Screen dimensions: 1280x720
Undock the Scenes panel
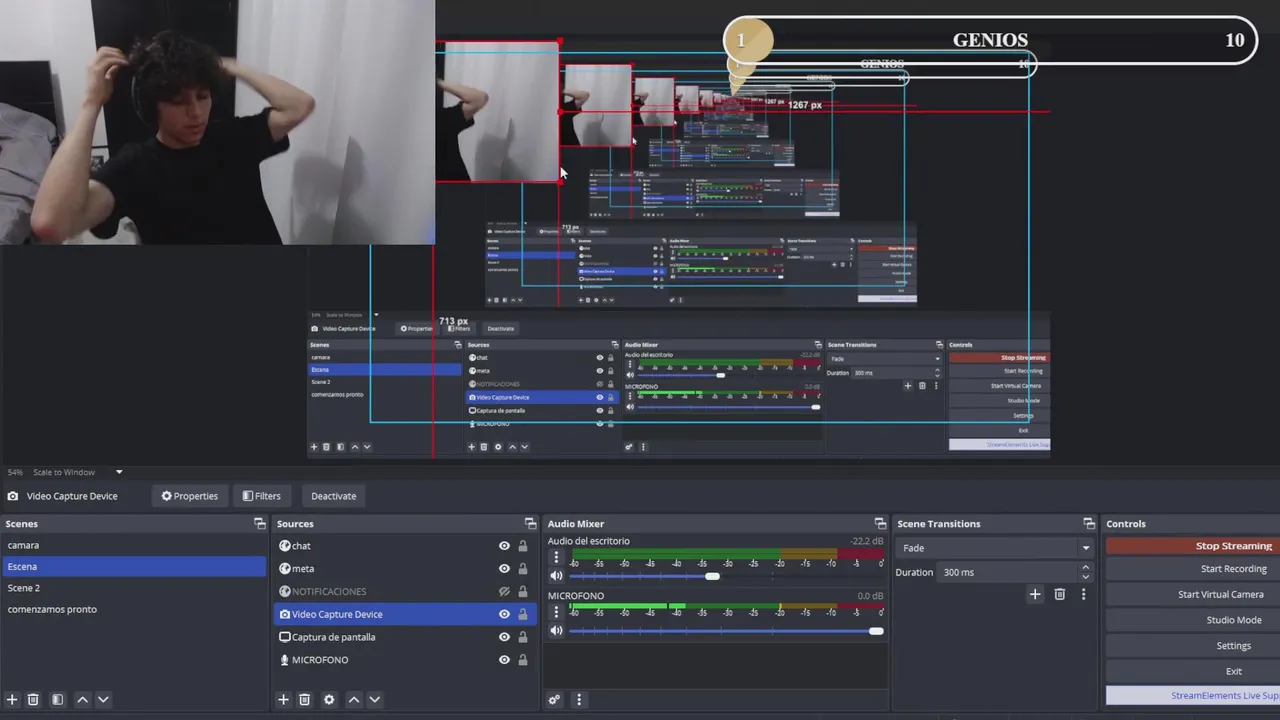pos(260,524)
